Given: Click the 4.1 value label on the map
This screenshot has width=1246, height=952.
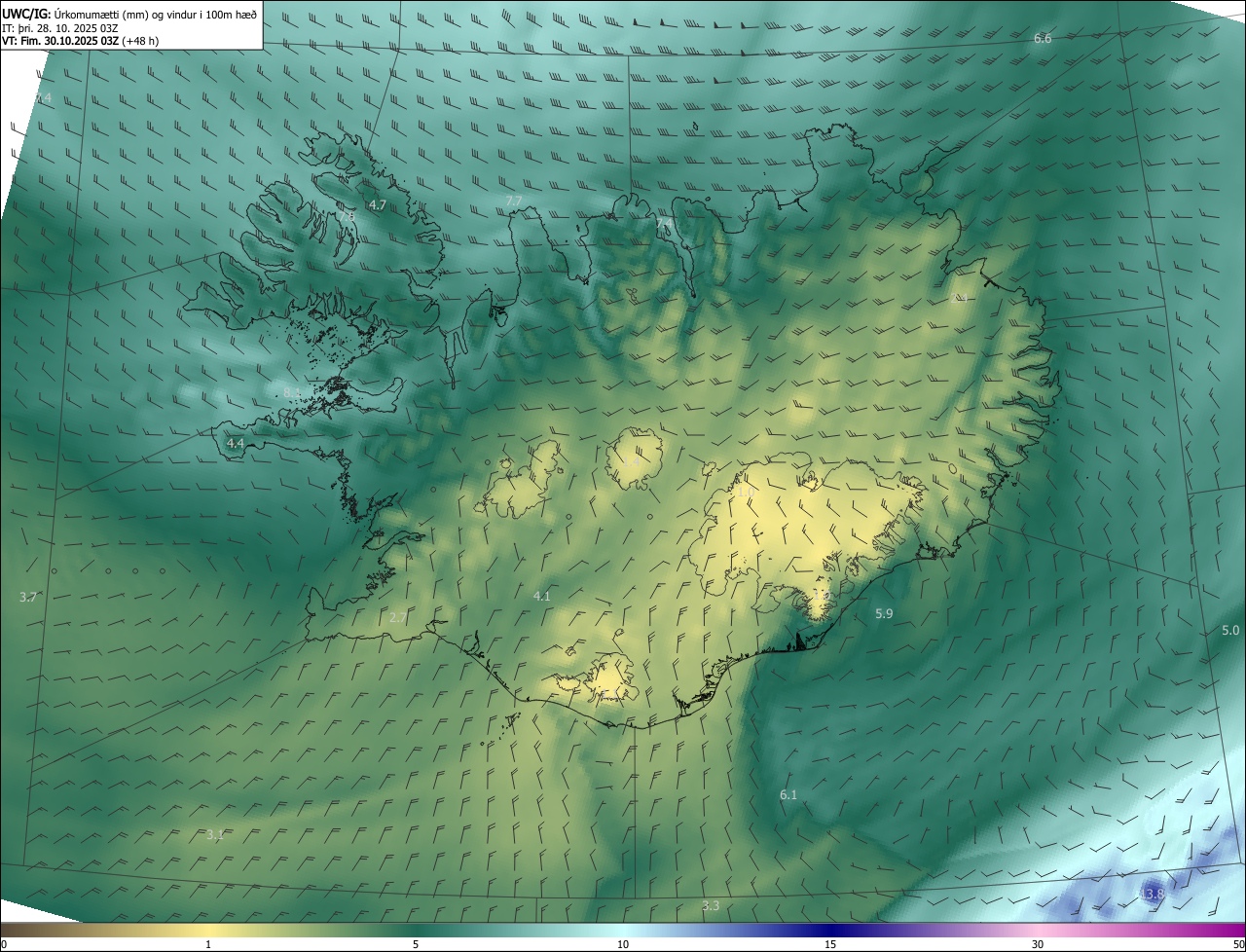Looking at the screenshot, I should 542,596.
